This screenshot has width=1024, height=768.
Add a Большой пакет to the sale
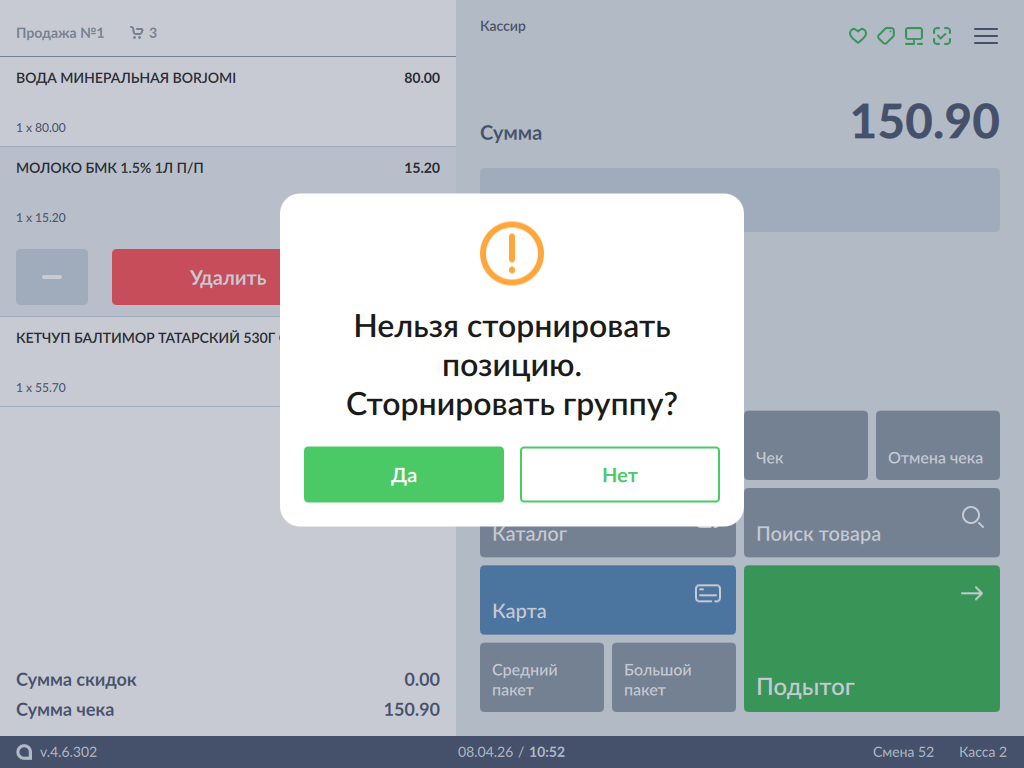click(x=673, y=678)
